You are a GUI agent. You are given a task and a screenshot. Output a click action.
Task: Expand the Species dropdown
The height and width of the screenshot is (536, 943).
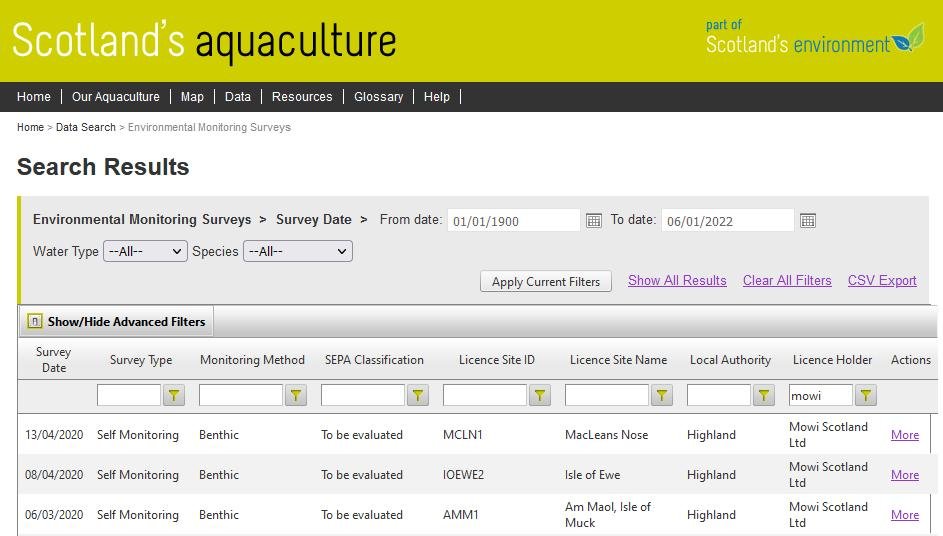298,252
